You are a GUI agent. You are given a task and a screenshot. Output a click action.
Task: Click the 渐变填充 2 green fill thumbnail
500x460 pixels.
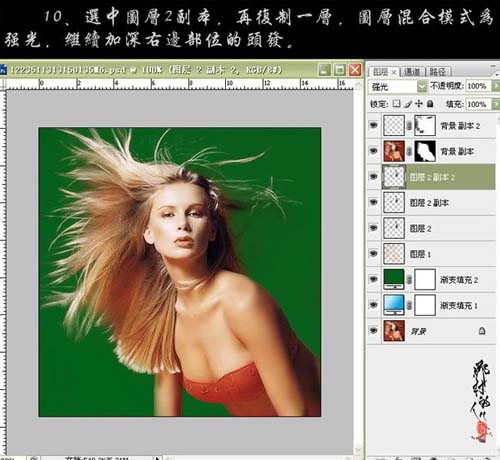click(x=394, y=279)
